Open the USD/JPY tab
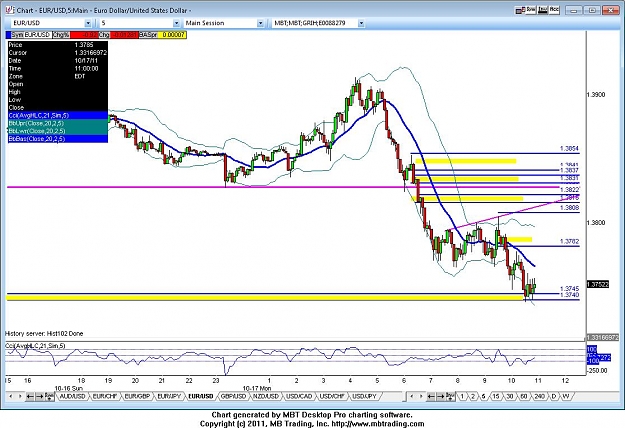The height and width of the screenshot is (428, 625). pos(365,397)
